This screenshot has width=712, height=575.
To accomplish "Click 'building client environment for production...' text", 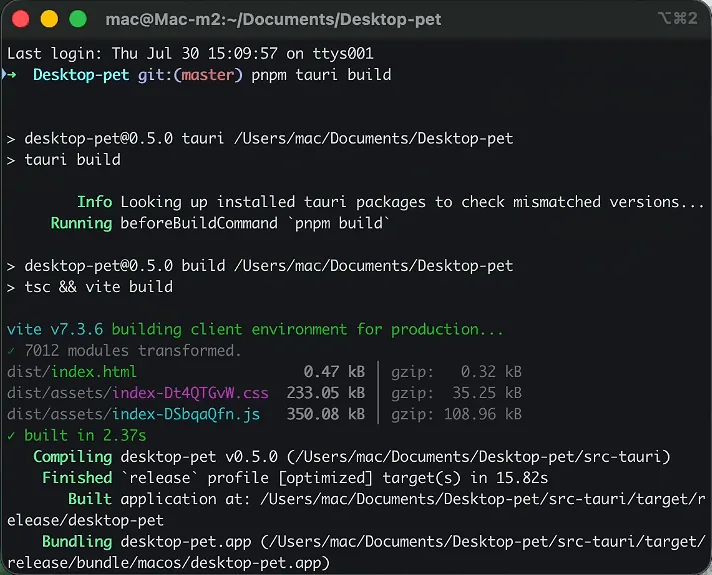I will (x=308, y=329).
